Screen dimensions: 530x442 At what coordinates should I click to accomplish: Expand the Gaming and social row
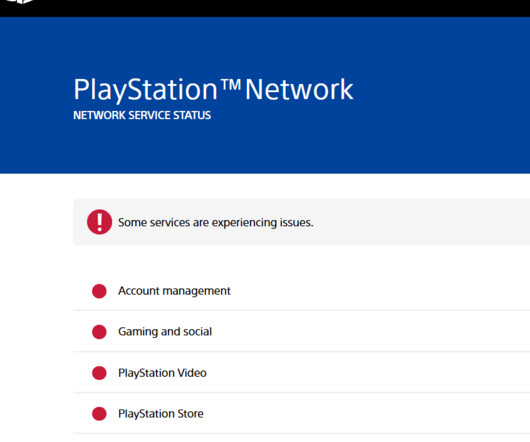point(302,332)
